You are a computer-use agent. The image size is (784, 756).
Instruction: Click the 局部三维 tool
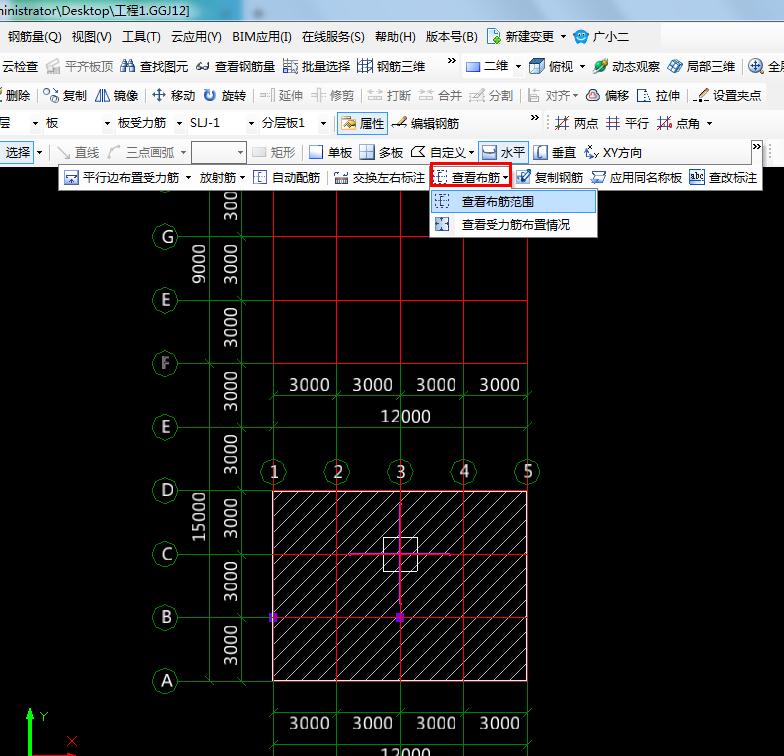click(702, 66)
